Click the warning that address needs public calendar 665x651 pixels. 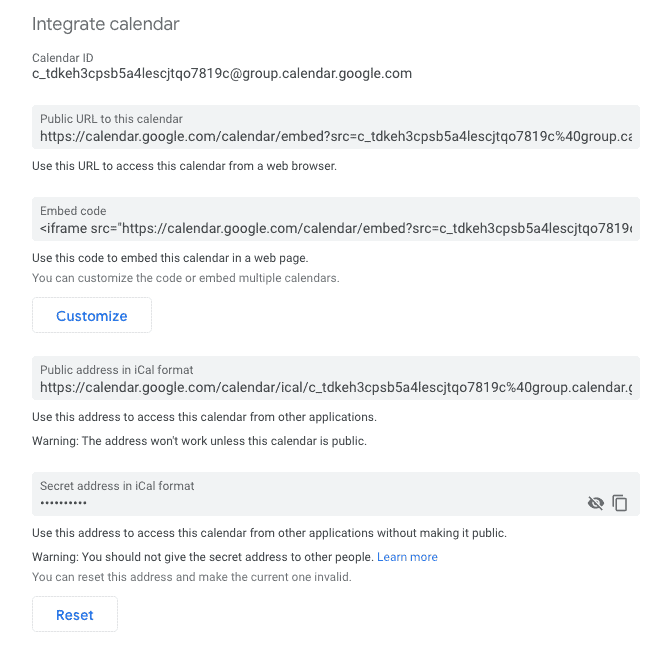199,441
